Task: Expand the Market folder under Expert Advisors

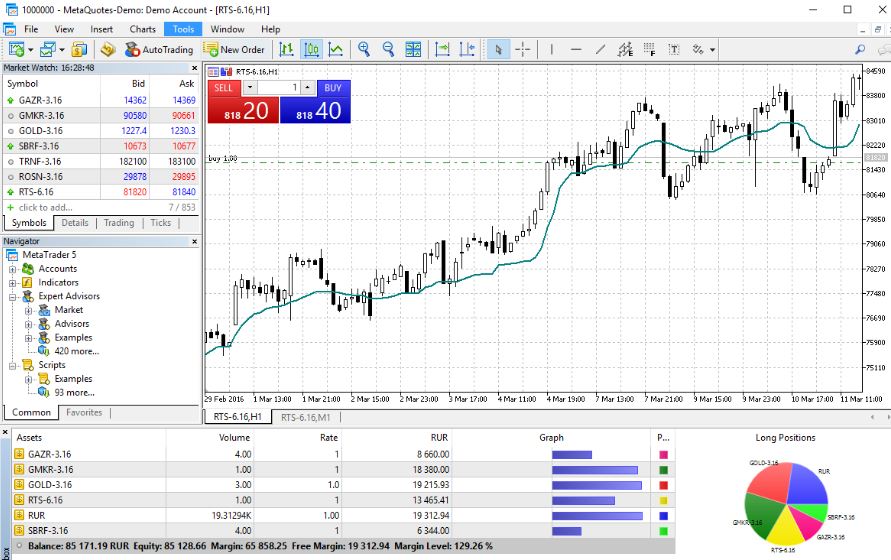Action: (28, 310)
